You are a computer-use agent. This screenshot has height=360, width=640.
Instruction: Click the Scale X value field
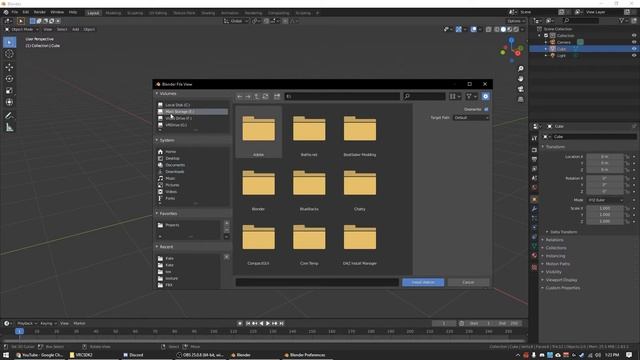click(604, 208)
